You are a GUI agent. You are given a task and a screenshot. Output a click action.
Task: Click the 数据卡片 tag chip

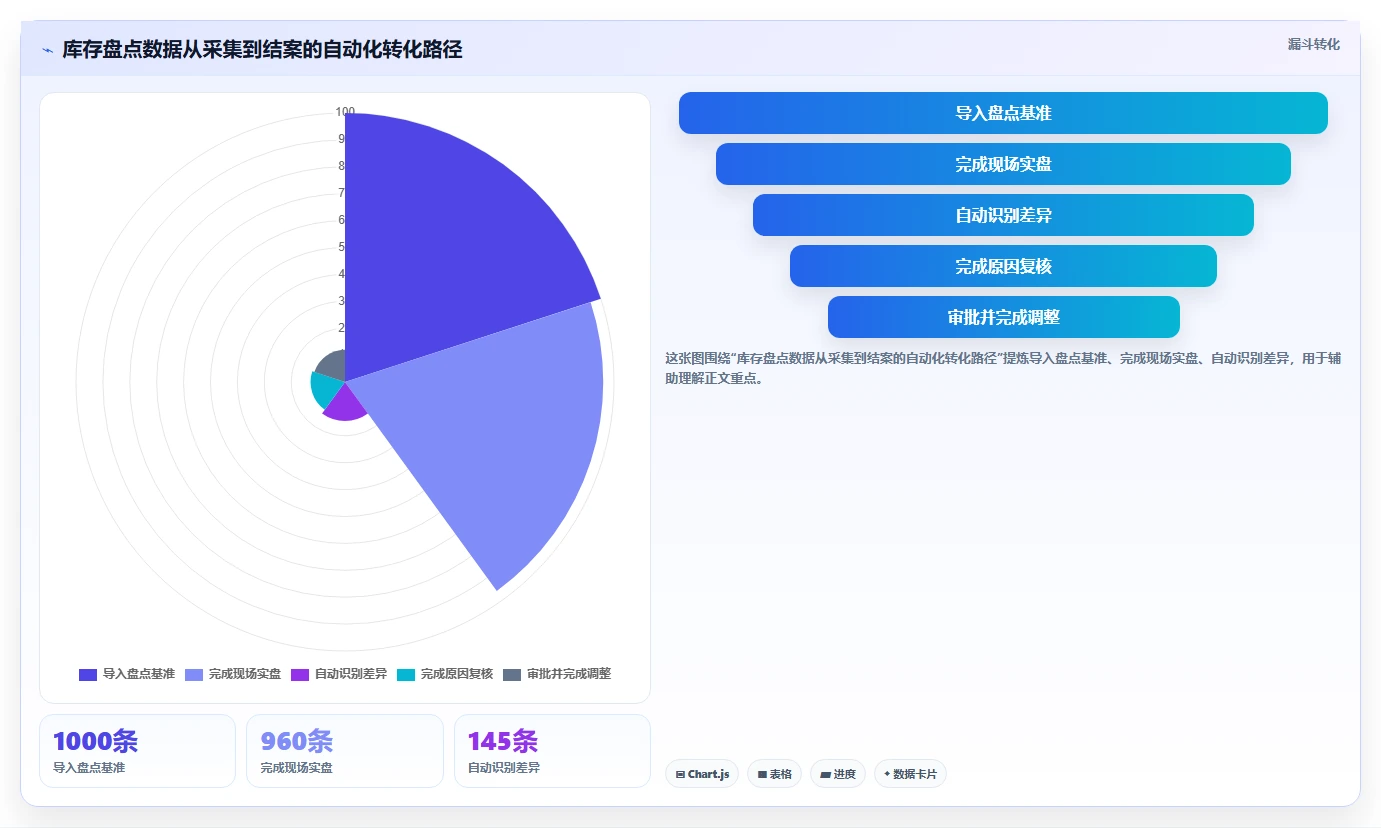(x=910, y=774)
